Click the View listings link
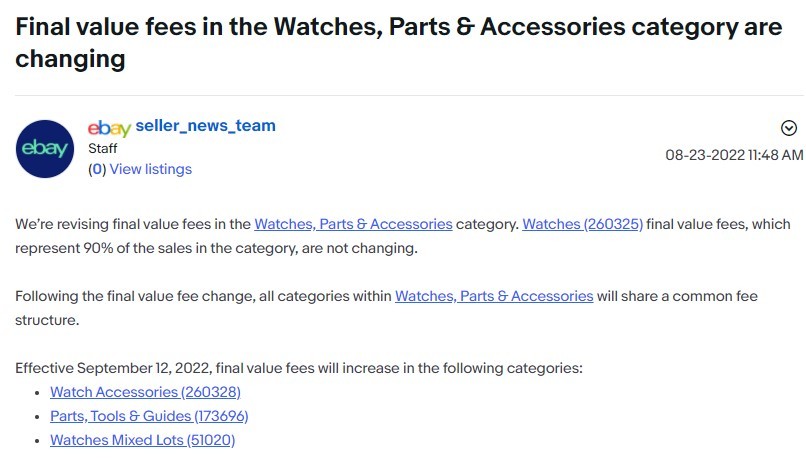This screenshot has height=468, width=806. (150, 169)
